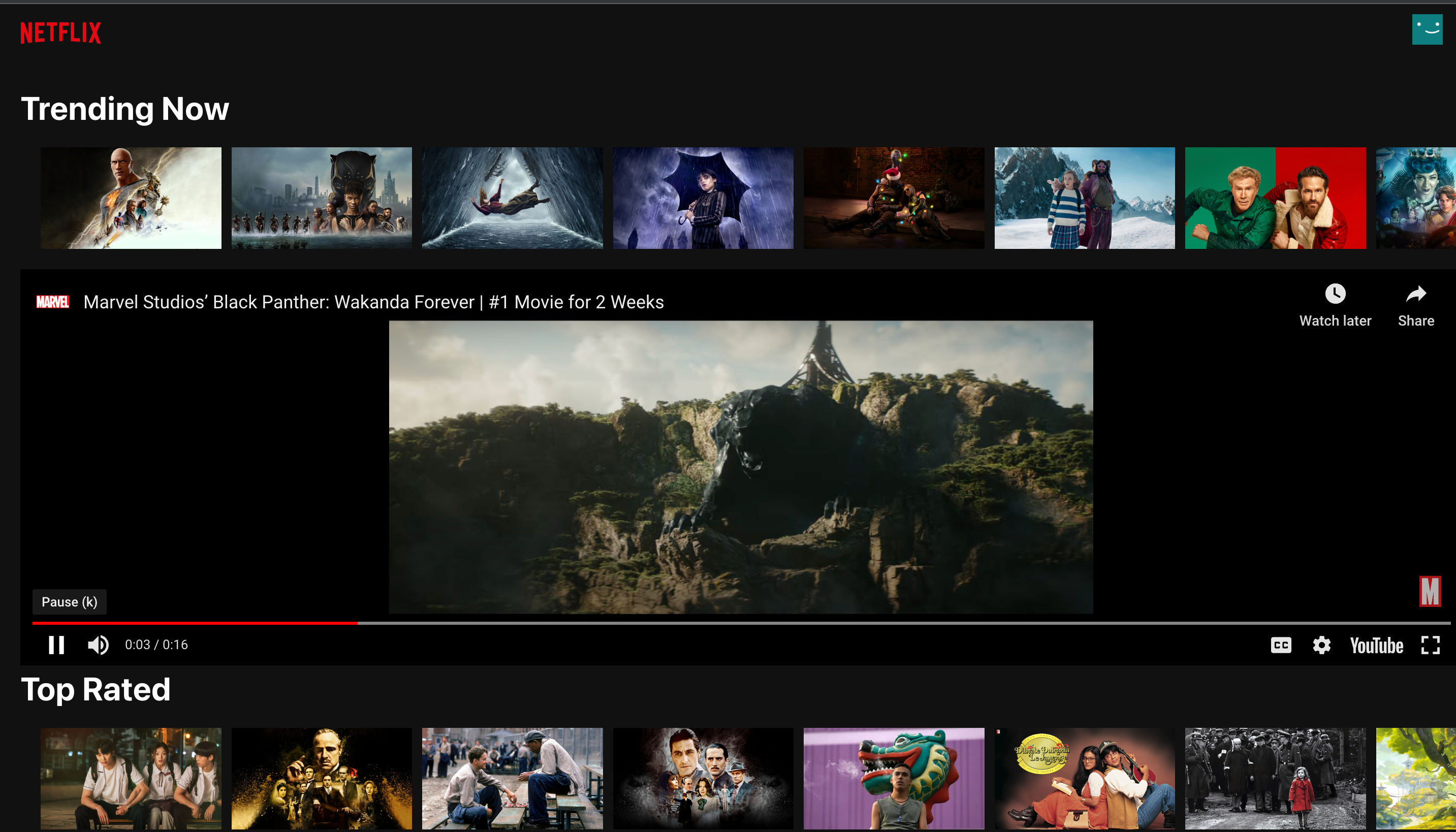1456x832 pixels.
Task: Open the video title link Wakanda Forever
Action: click(373, 302)
